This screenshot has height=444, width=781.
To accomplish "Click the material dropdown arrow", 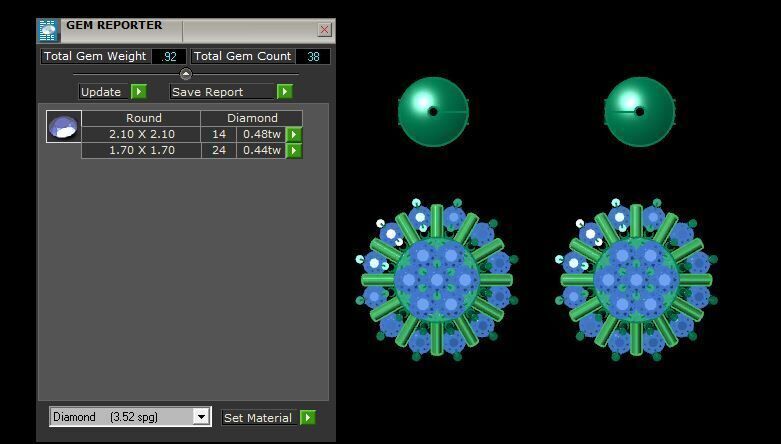I will [201, 417].
